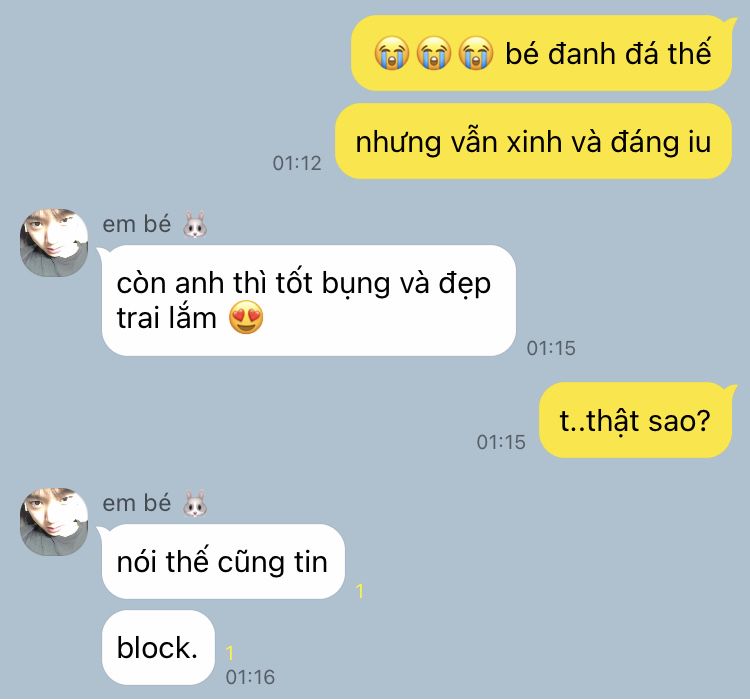The width and height of the screenshot is (750, 699).
Task: Tap read count next to 'nói thế cũng tin'
Action: click(x=360, y=591)
